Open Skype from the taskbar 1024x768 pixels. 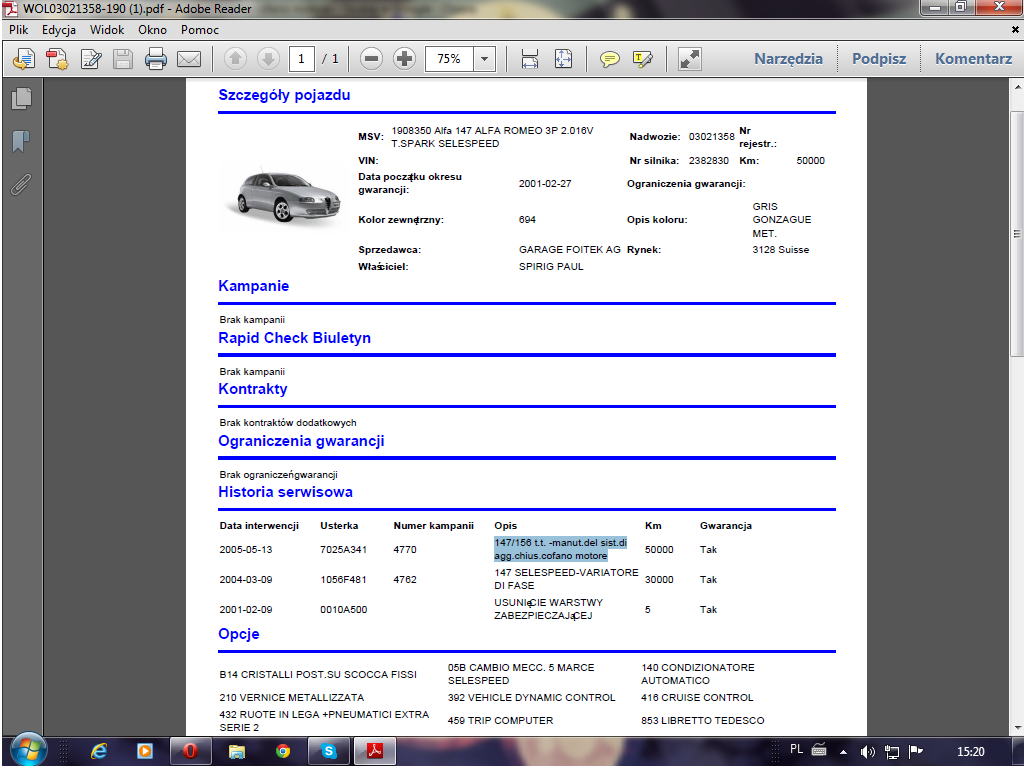328,750
